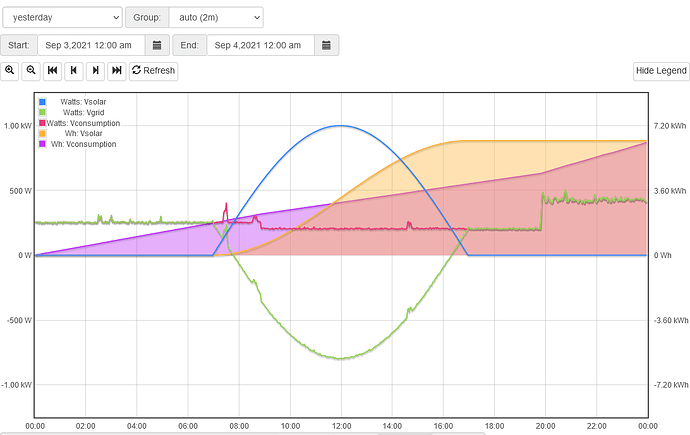690x435 pixels.
Task: Open the Group 'auto (2m)' dropdown
Action: click(216, 18)
